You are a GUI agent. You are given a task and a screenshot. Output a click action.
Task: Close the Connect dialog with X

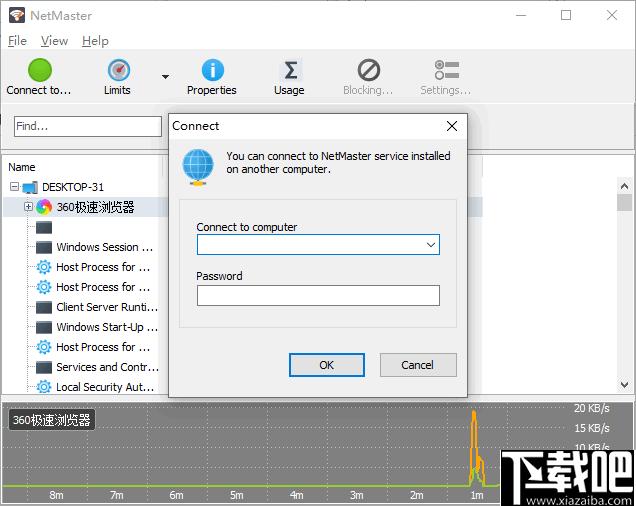point(452,126)
